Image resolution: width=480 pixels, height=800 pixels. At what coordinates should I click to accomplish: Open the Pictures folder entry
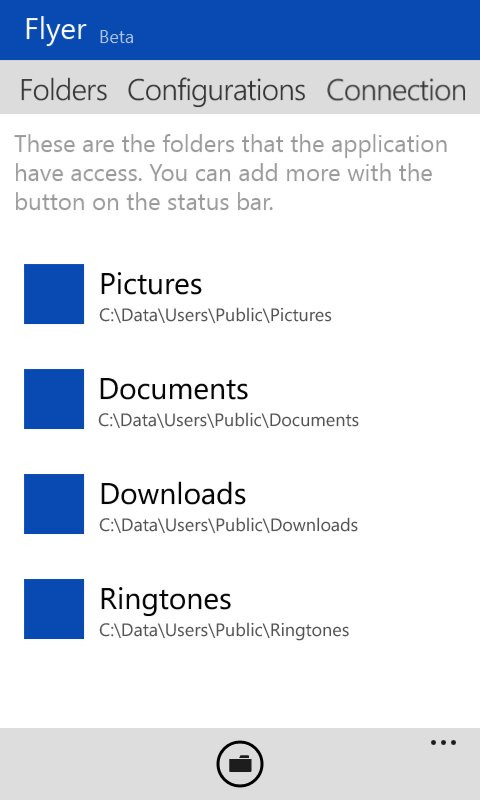(x=240, y=294)
